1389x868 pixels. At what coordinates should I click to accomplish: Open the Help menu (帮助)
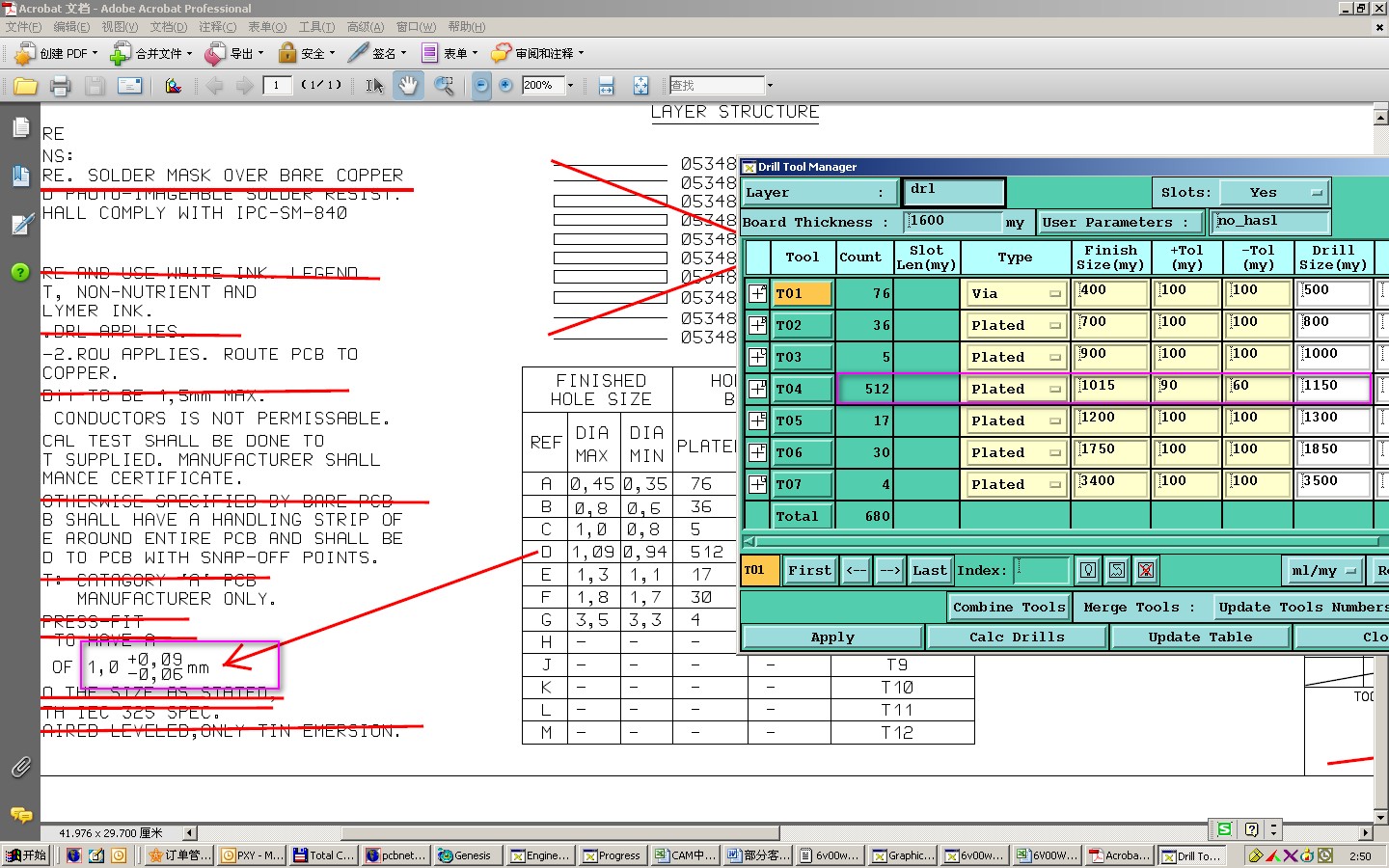(x=467, y=27)
